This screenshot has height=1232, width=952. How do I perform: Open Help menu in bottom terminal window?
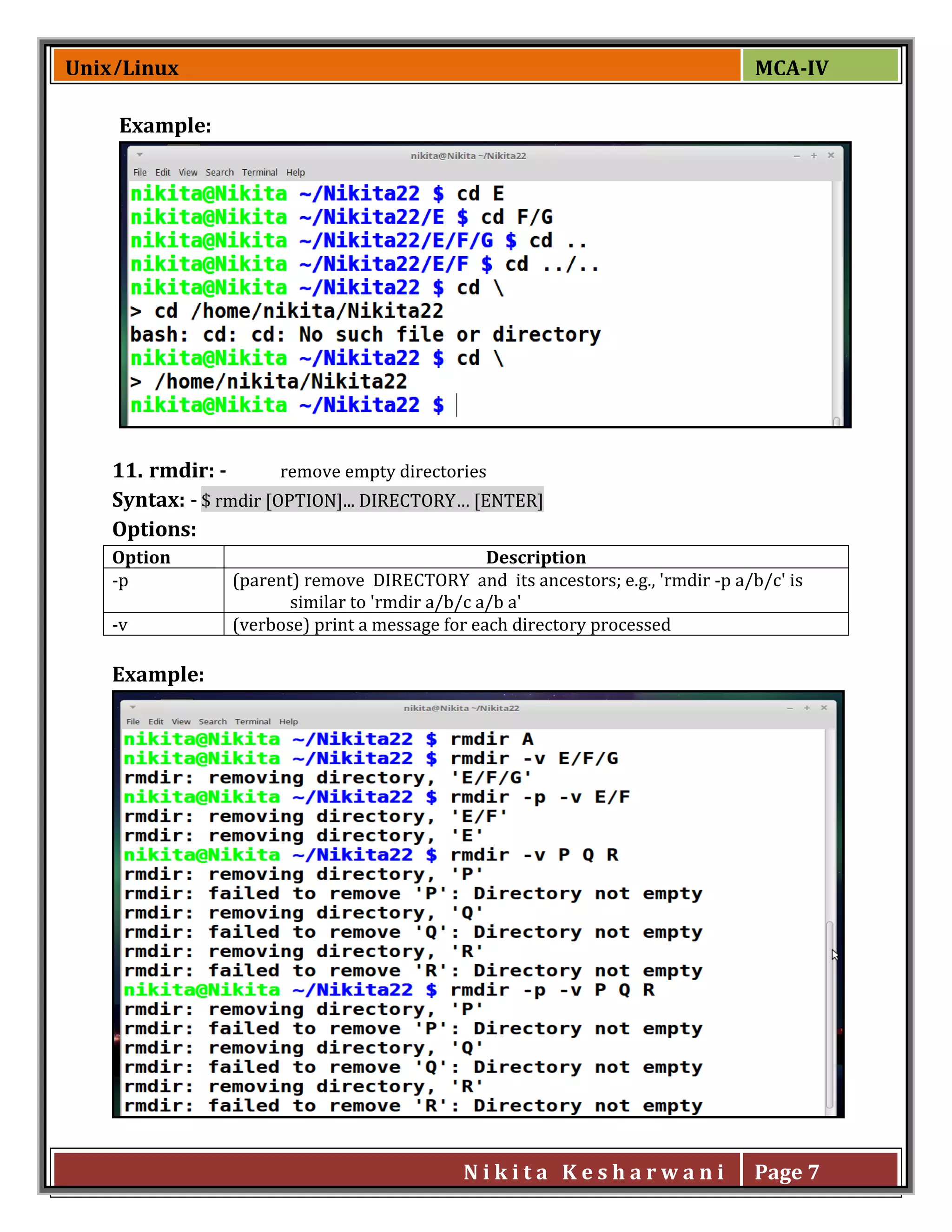tap(289, 722)
